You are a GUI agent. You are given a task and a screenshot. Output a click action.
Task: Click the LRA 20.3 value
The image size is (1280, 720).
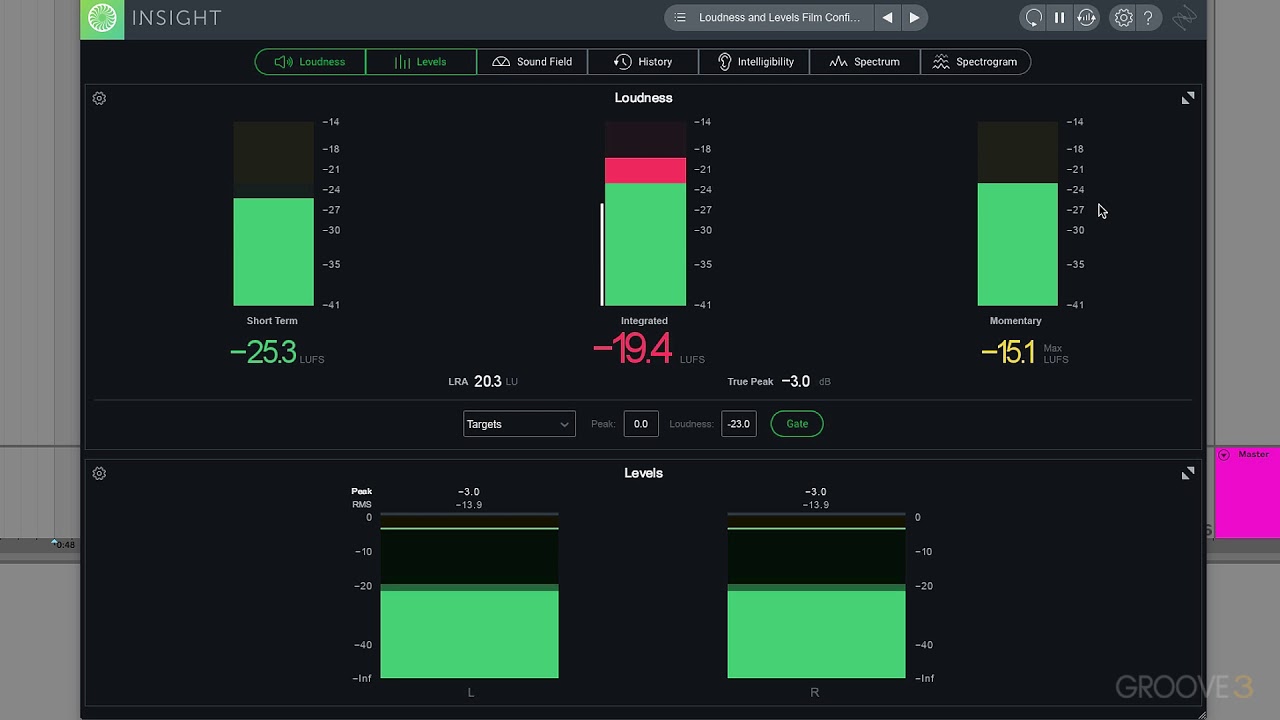pos(488,381)
